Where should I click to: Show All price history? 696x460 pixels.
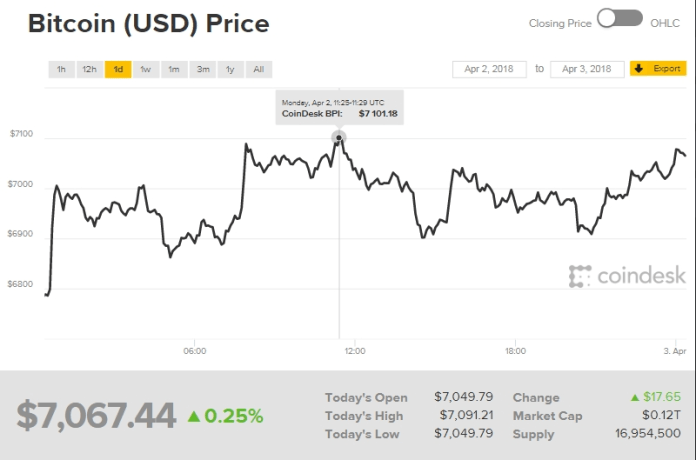(x=259, y=69)
